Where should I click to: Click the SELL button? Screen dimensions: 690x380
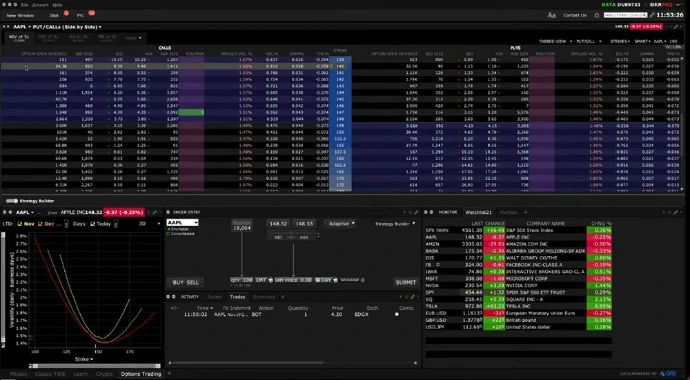point(193,282)
